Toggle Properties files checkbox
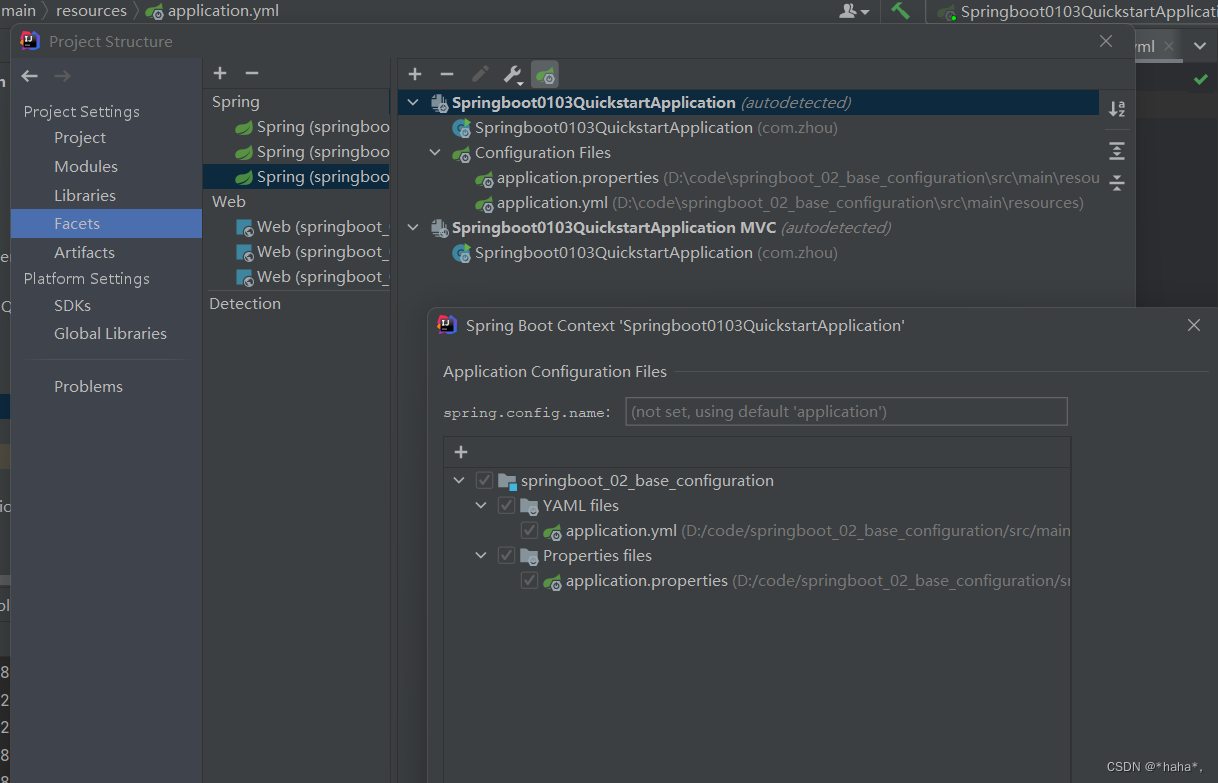This screenshot has width=1218, height=783. click(x=506, y=556)
